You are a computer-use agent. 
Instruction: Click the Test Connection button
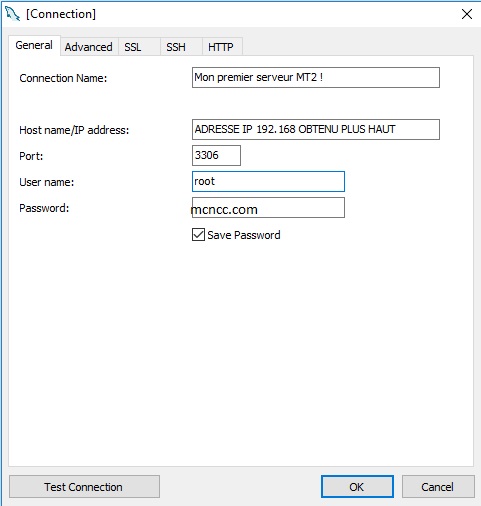[x=84, y=487]
